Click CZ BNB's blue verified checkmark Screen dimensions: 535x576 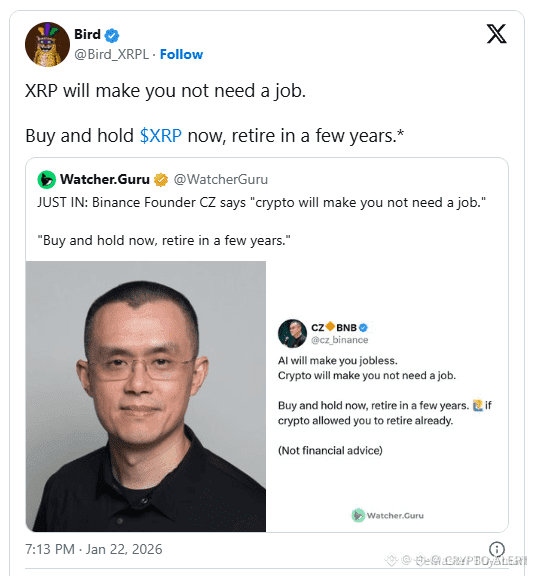click(x=363, y=327)
